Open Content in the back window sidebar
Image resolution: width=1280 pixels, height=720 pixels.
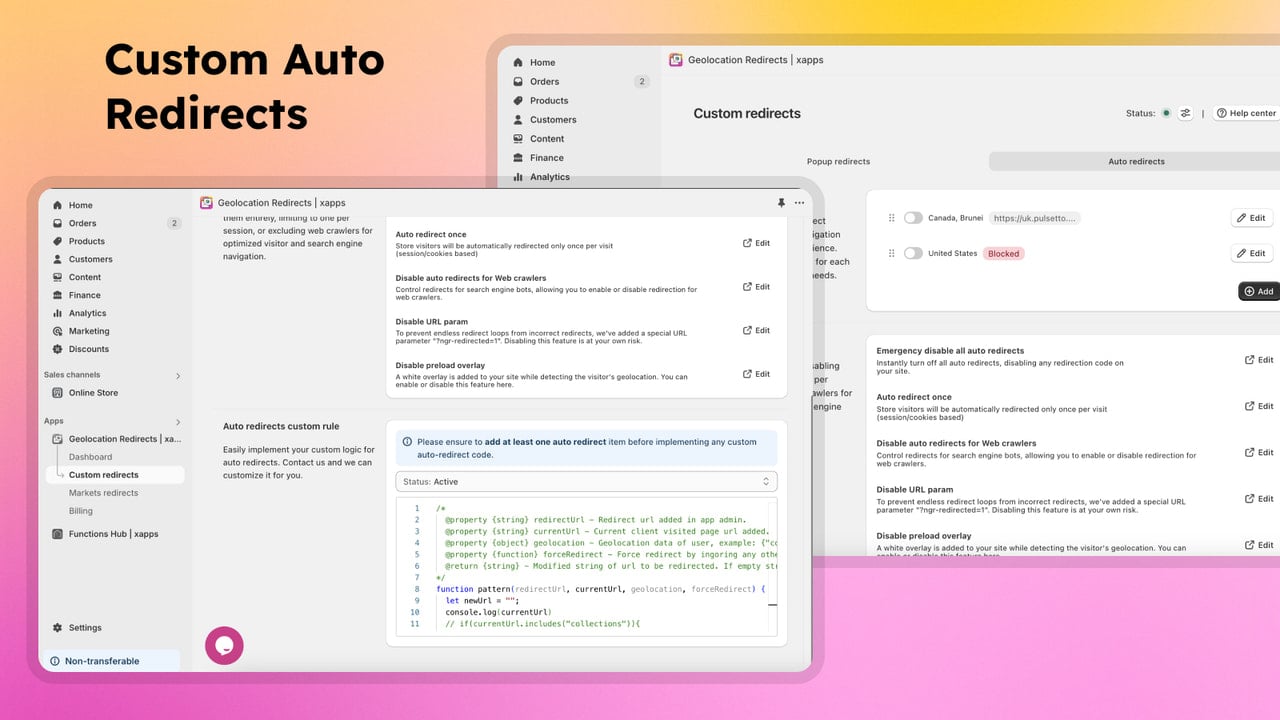[x=547, y=139]
